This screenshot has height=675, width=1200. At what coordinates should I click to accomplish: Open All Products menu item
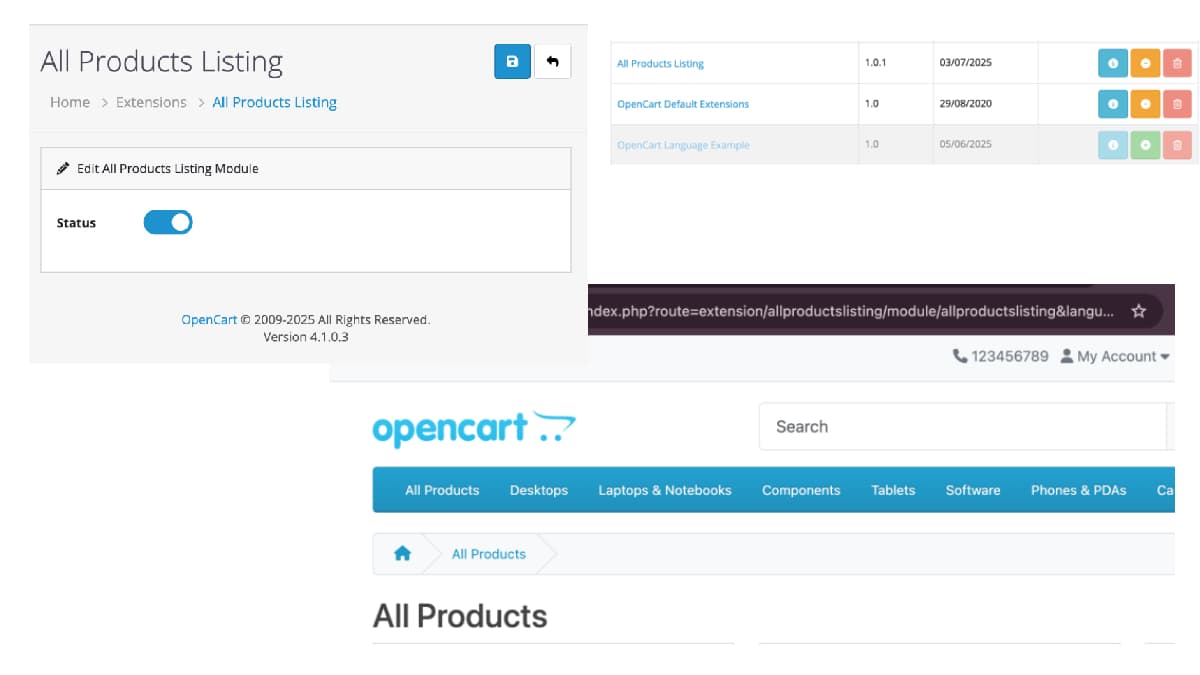(x=442, y=490)
